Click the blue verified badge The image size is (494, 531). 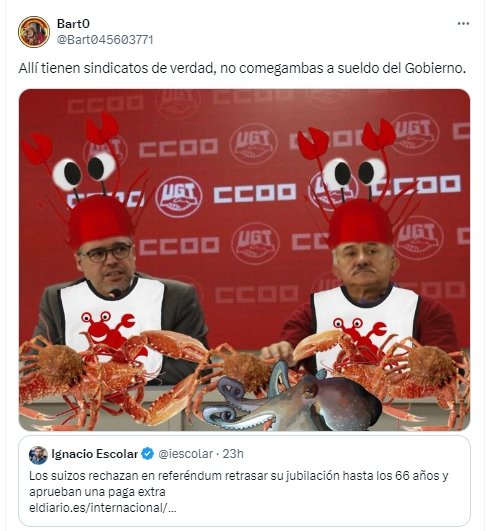pyautogui.click(x=147, y=454)
